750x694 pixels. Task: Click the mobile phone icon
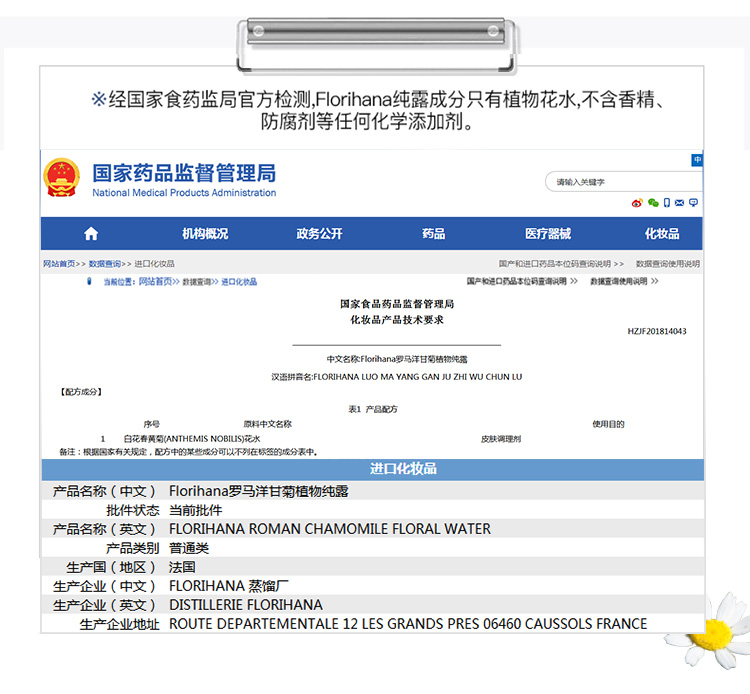(667, 203)
